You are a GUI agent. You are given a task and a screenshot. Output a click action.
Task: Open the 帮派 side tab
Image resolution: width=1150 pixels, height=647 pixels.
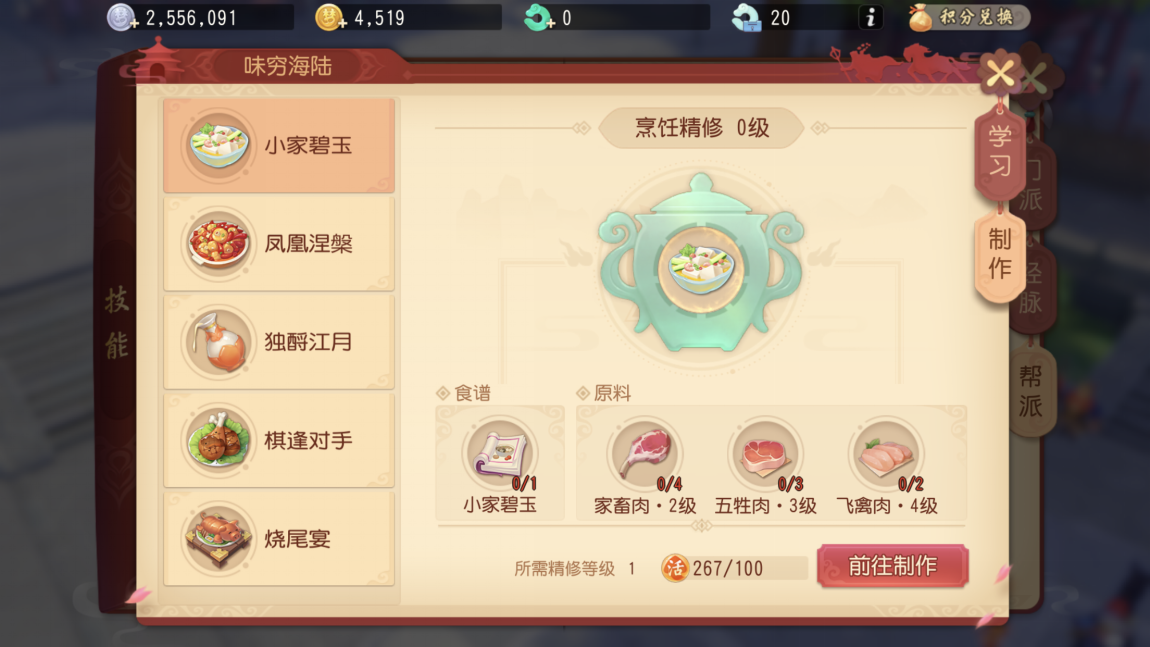click(1031, 392)
